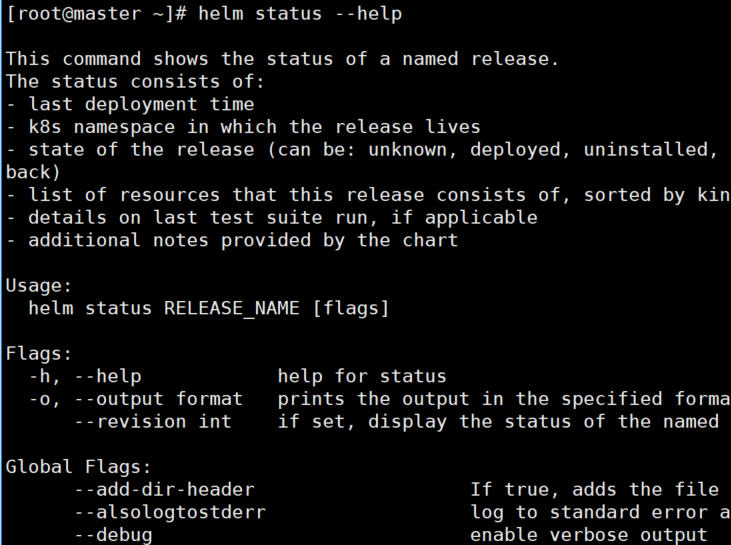Click the '-o, --output format' flag
The height and width of the screenshot is (545, 731).
(x=136, y=399)
